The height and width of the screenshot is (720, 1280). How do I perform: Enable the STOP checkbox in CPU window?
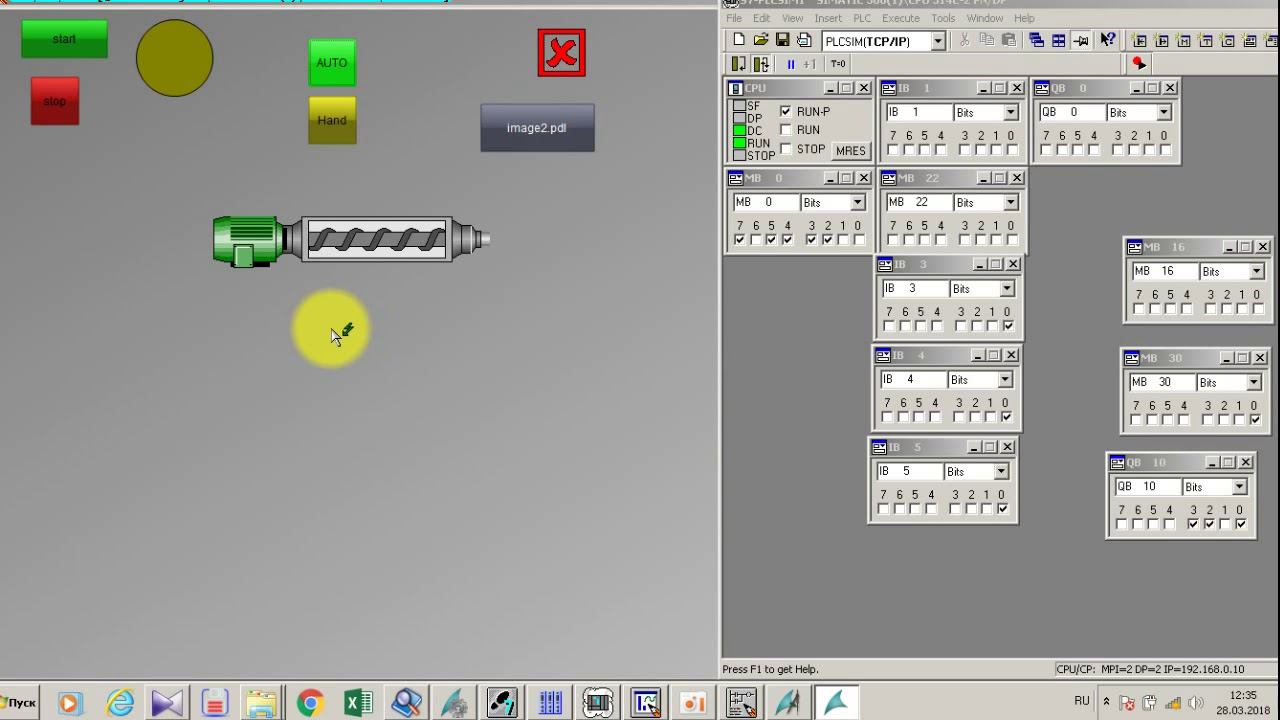pyautogui.click(x=786, y=149)
